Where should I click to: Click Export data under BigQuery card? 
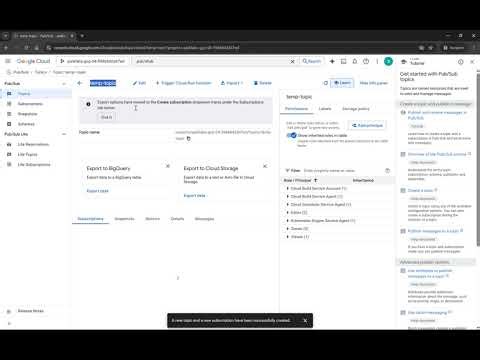click(97, 191)
